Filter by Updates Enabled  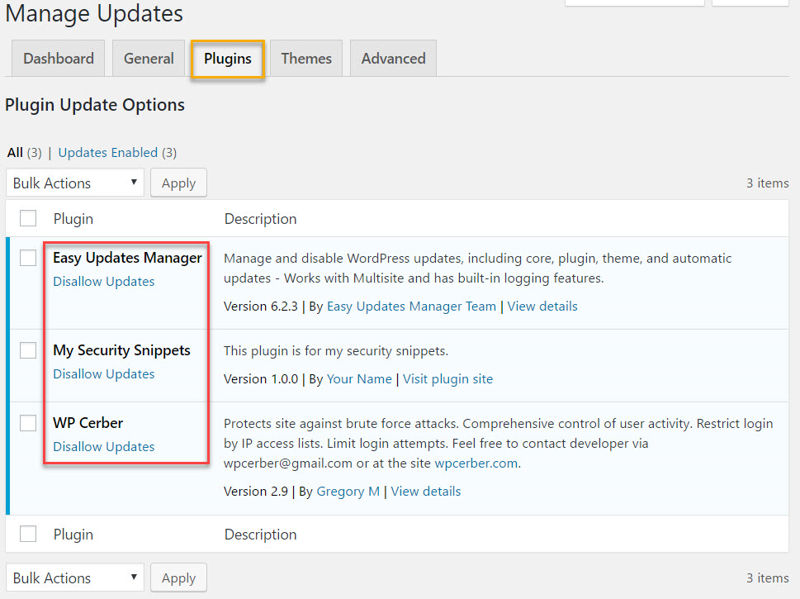pyautogui.click(x=108, y=153)
